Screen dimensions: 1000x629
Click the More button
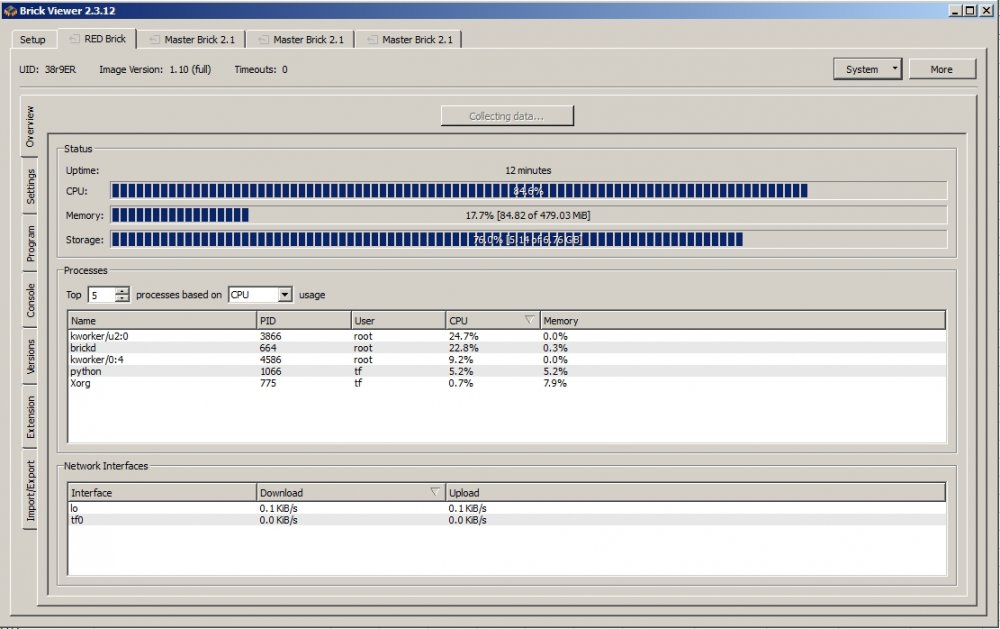point(941,68)
